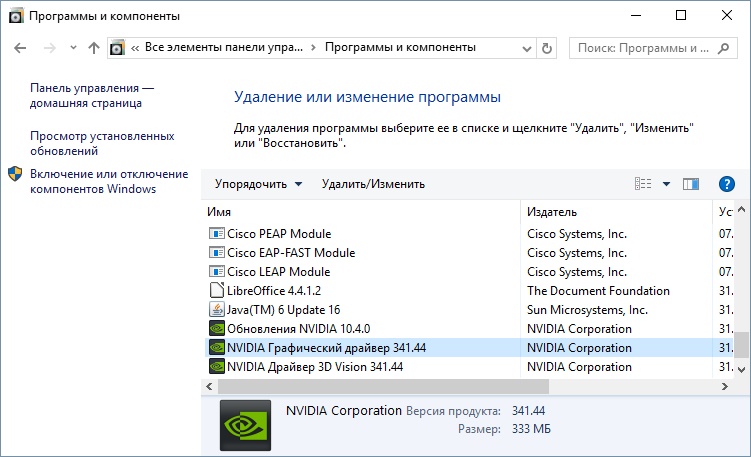The height and width of the screenshot is (457, 751).
Task: Click the breadcrumb separator arrow
Action: point(313,47)
